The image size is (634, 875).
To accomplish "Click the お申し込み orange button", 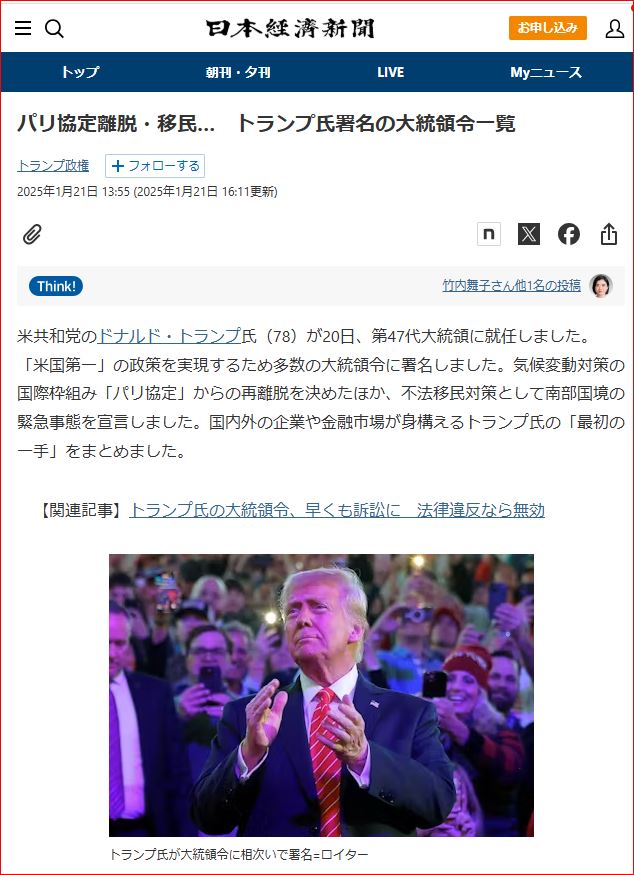I will [x=547, y=28].
